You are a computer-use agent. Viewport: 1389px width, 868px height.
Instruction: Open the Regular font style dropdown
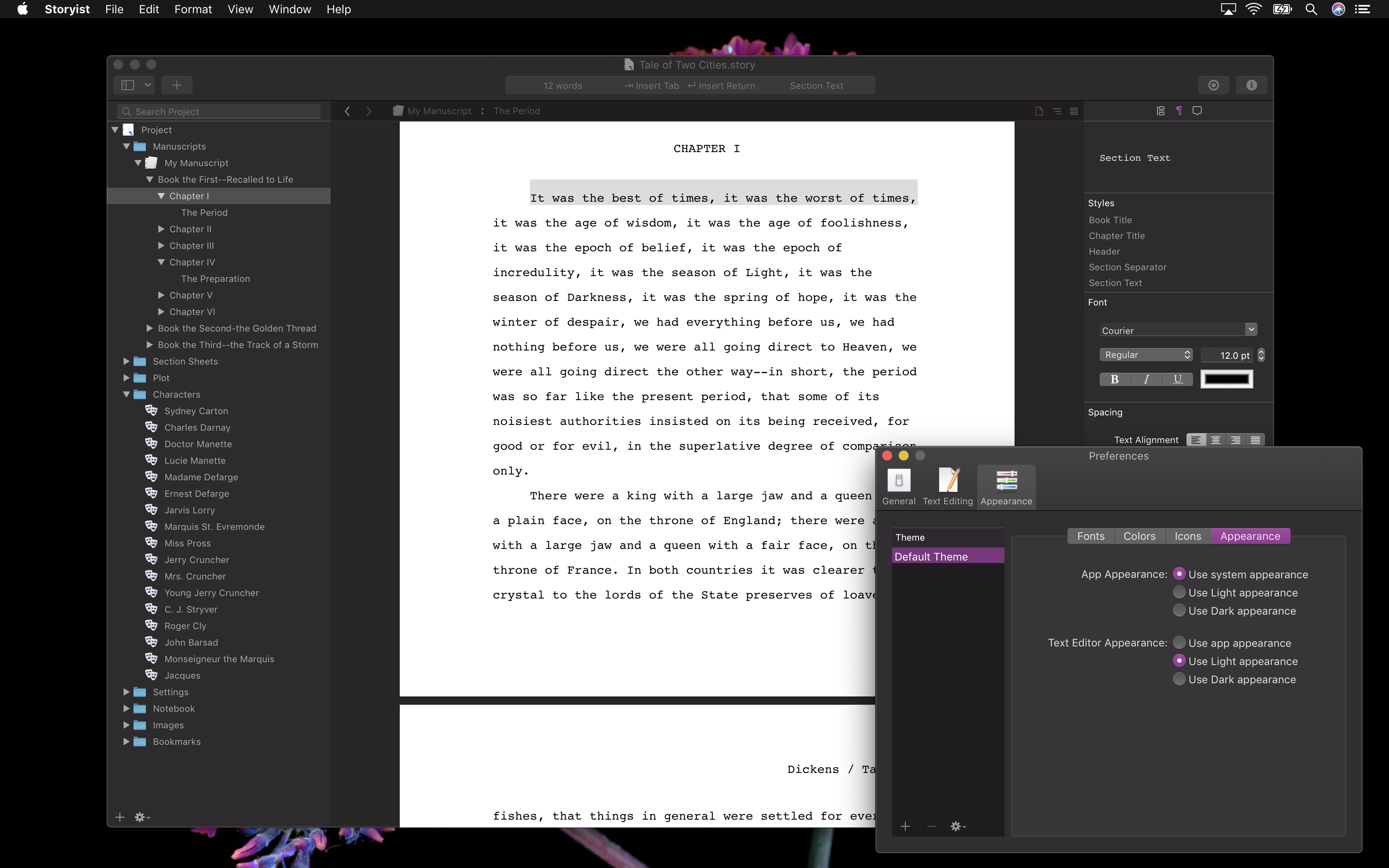1146,355
